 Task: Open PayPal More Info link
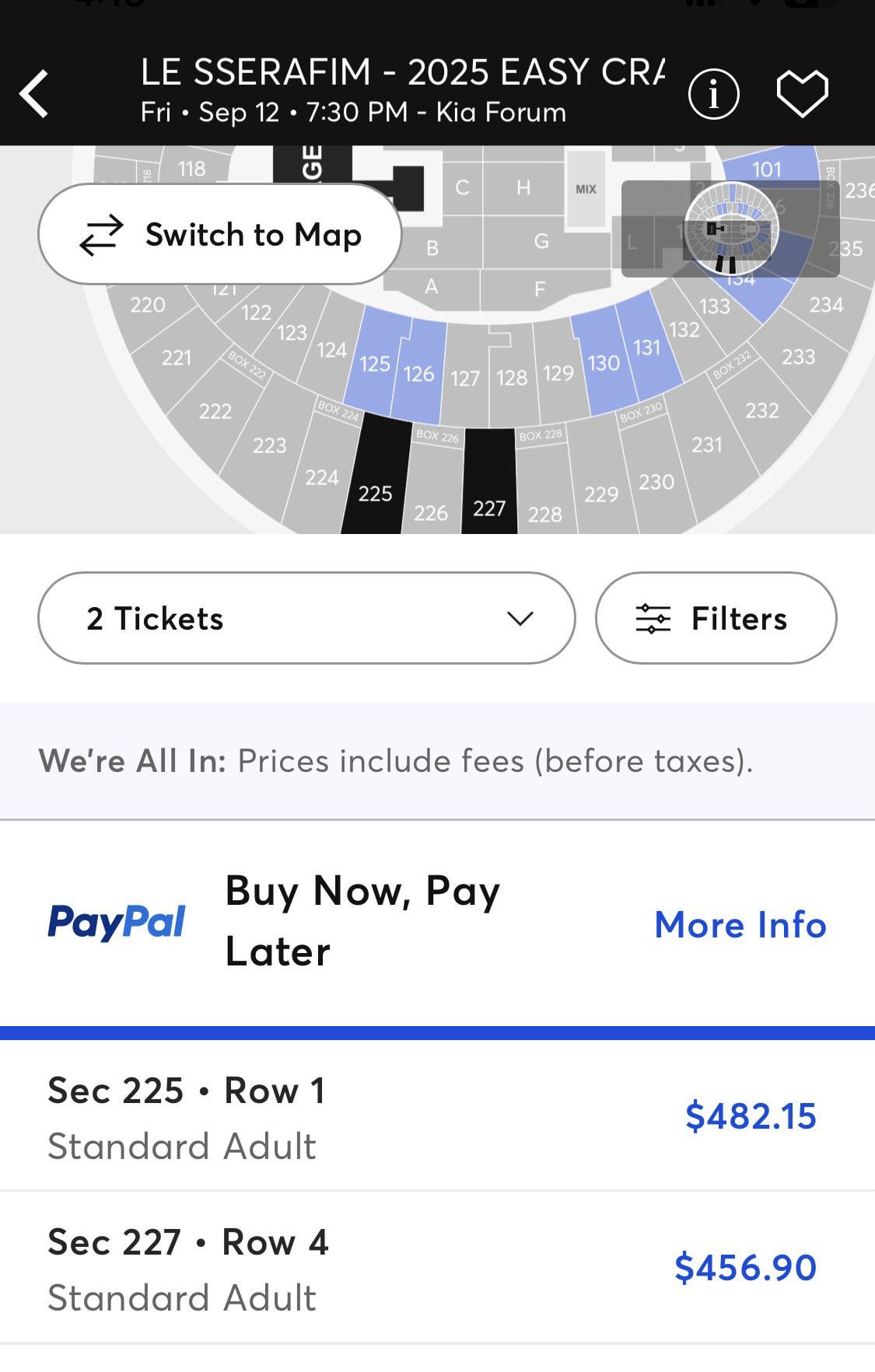click(740, 924)
